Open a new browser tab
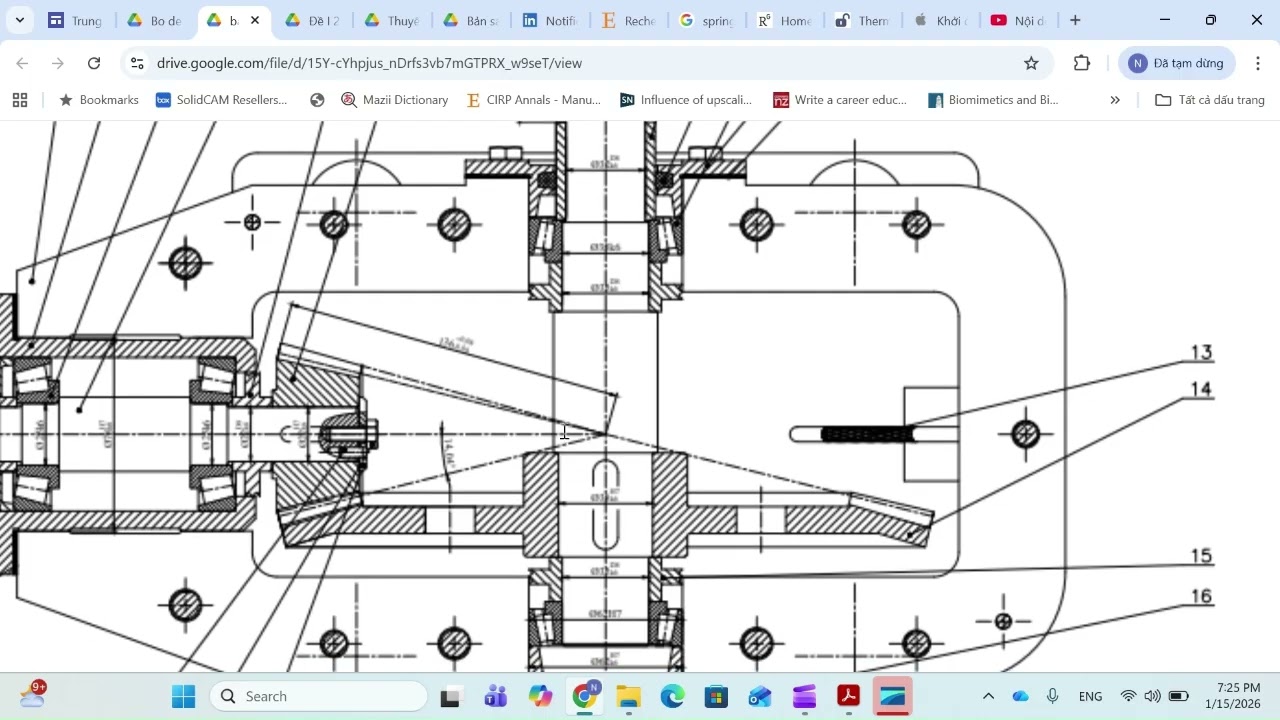The image size is (1280, 720). pyautogui.click(x=1075, y=20)
